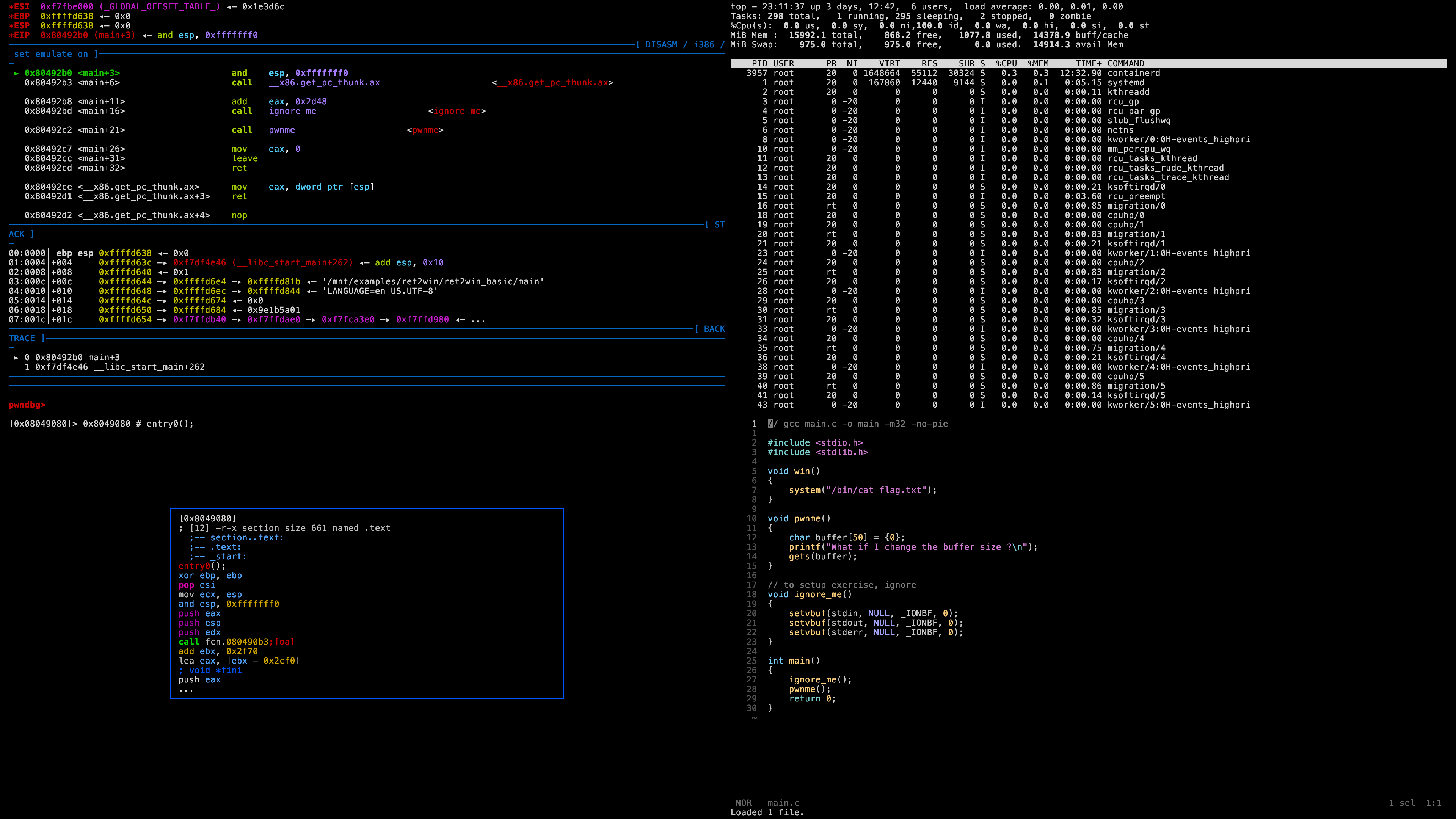Click the call pwnme instruction line
The height and width of the screenshot is (819, 1456).
263,130
